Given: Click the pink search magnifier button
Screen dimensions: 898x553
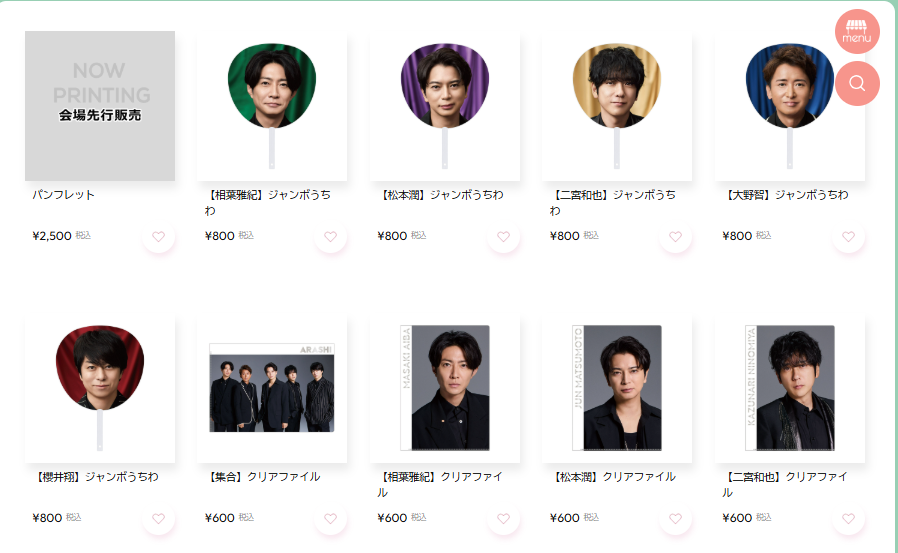Looking at the screenshot, I should 857,84.
